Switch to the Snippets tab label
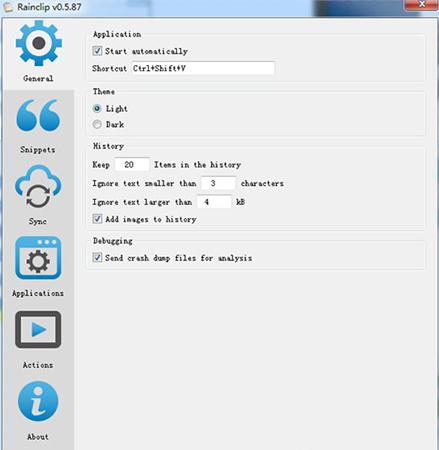Image resolution: width=439 pixels, height=450 pixels. (38, 149)
